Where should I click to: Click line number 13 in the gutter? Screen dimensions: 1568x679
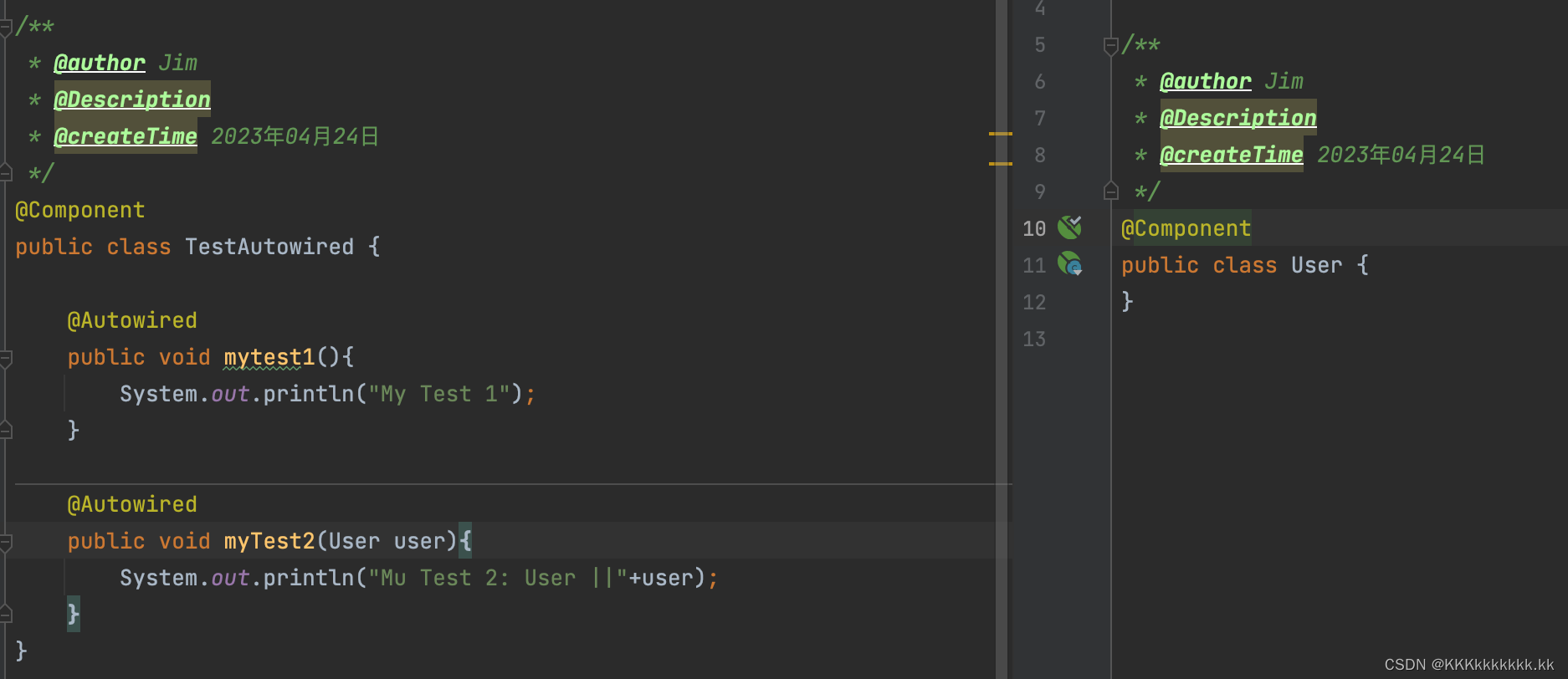click(x=1034, y=339)
